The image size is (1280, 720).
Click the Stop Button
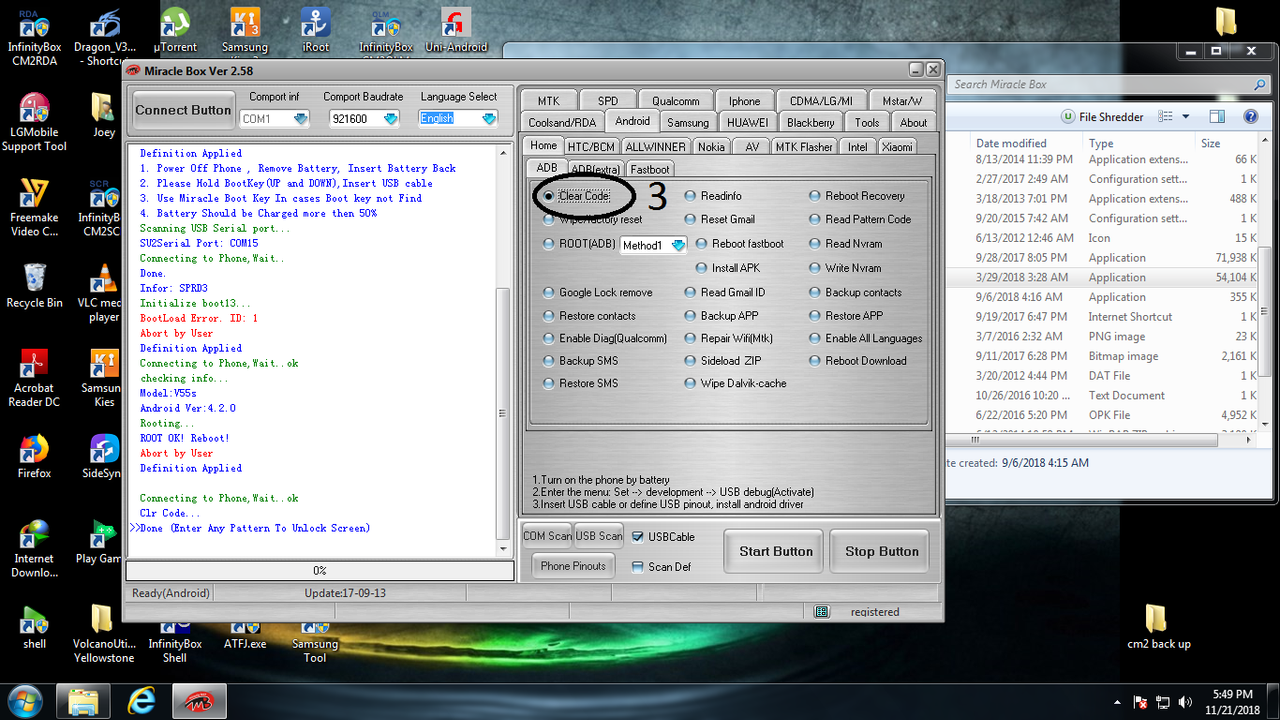pos(882,551)
